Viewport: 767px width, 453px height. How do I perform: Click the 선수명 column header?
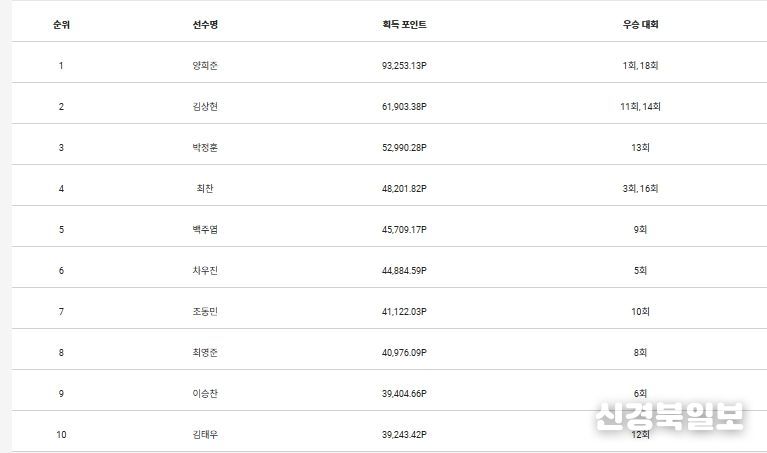pos(206,24)
